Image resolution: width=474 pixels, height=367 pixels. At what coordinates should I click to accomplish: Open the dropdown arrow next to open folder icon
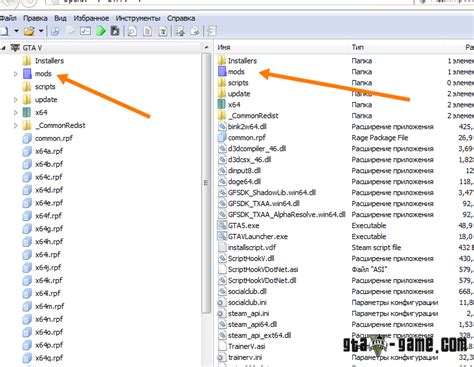41,31
